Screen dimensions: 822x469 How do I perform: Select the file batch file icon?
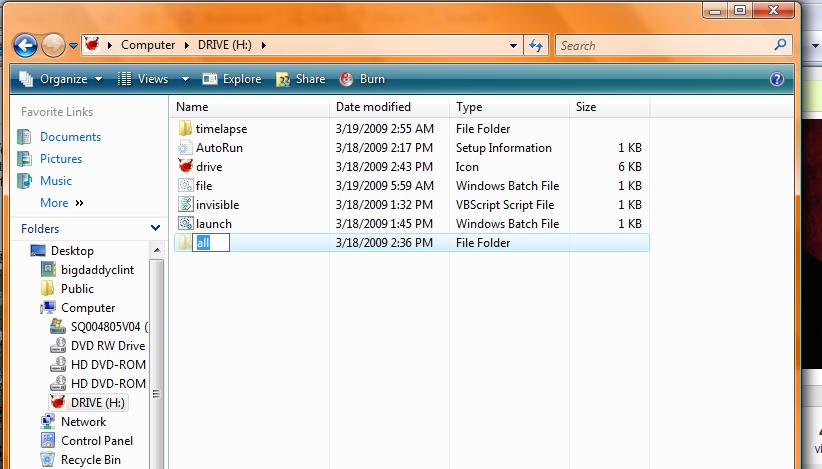(x=185, y=186)
